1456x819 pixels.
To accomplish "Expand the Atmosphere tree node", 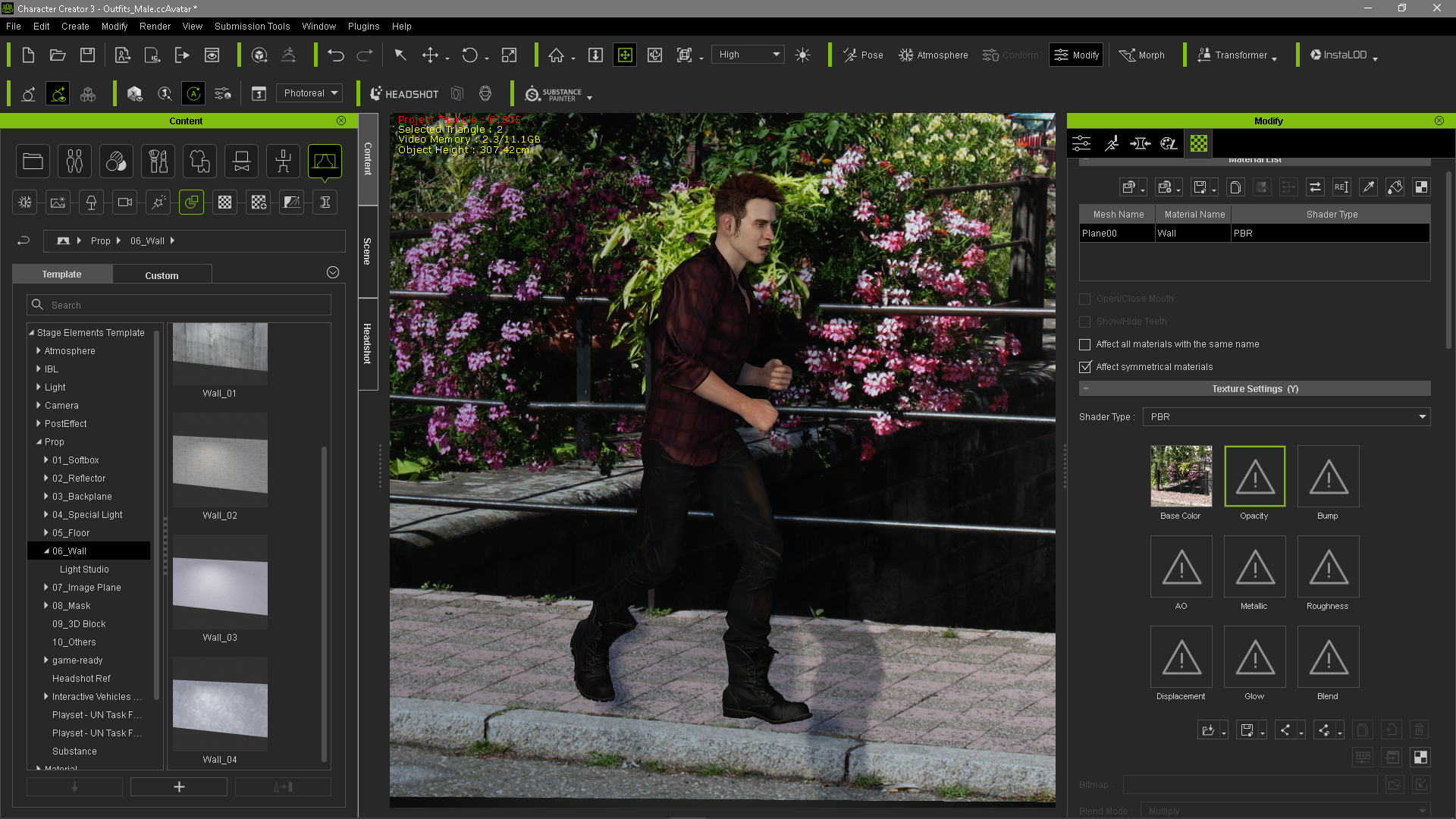I will (x=39, y=350).
